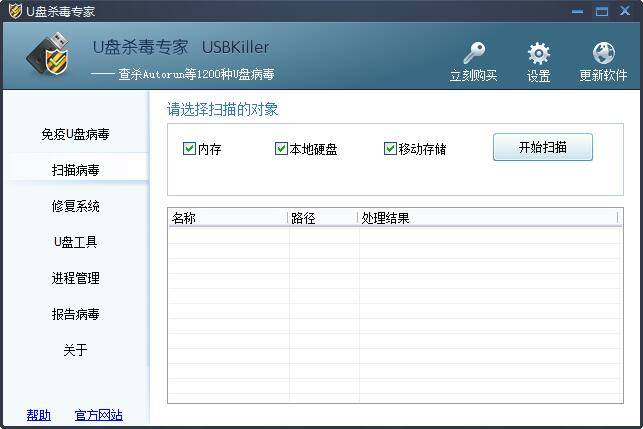Show the 关于 page
This screenshot has width=643, height=429.
pos(75,350)
